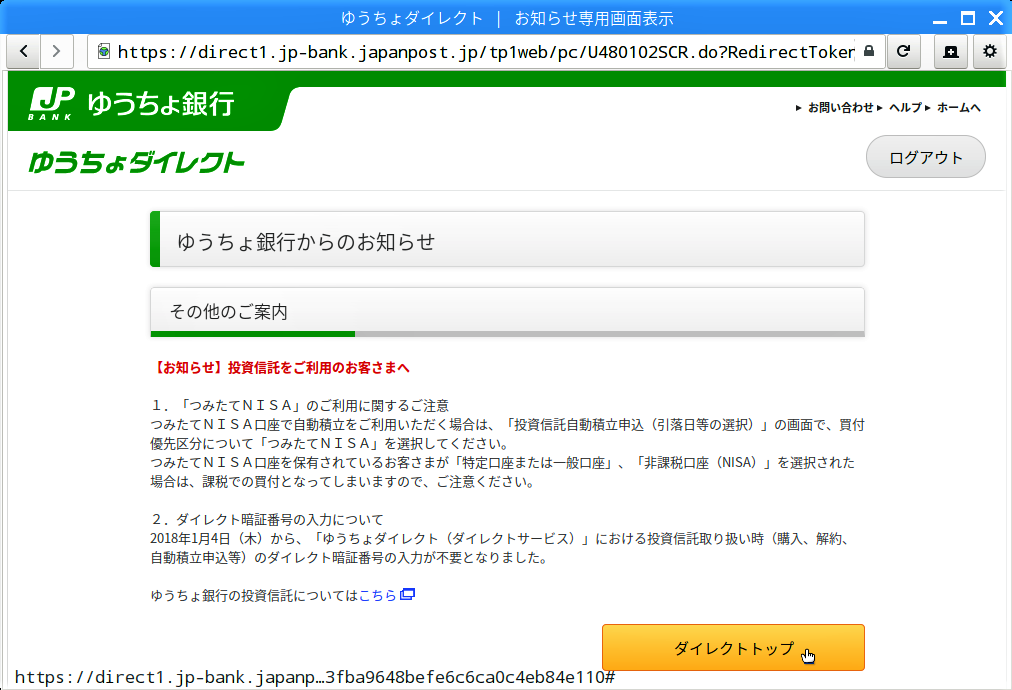The height and width of the screenshot is (690, 1012).
Task: Click the ダイレクトトップ button
Action: pyautogui.click(x=733, y=647)
